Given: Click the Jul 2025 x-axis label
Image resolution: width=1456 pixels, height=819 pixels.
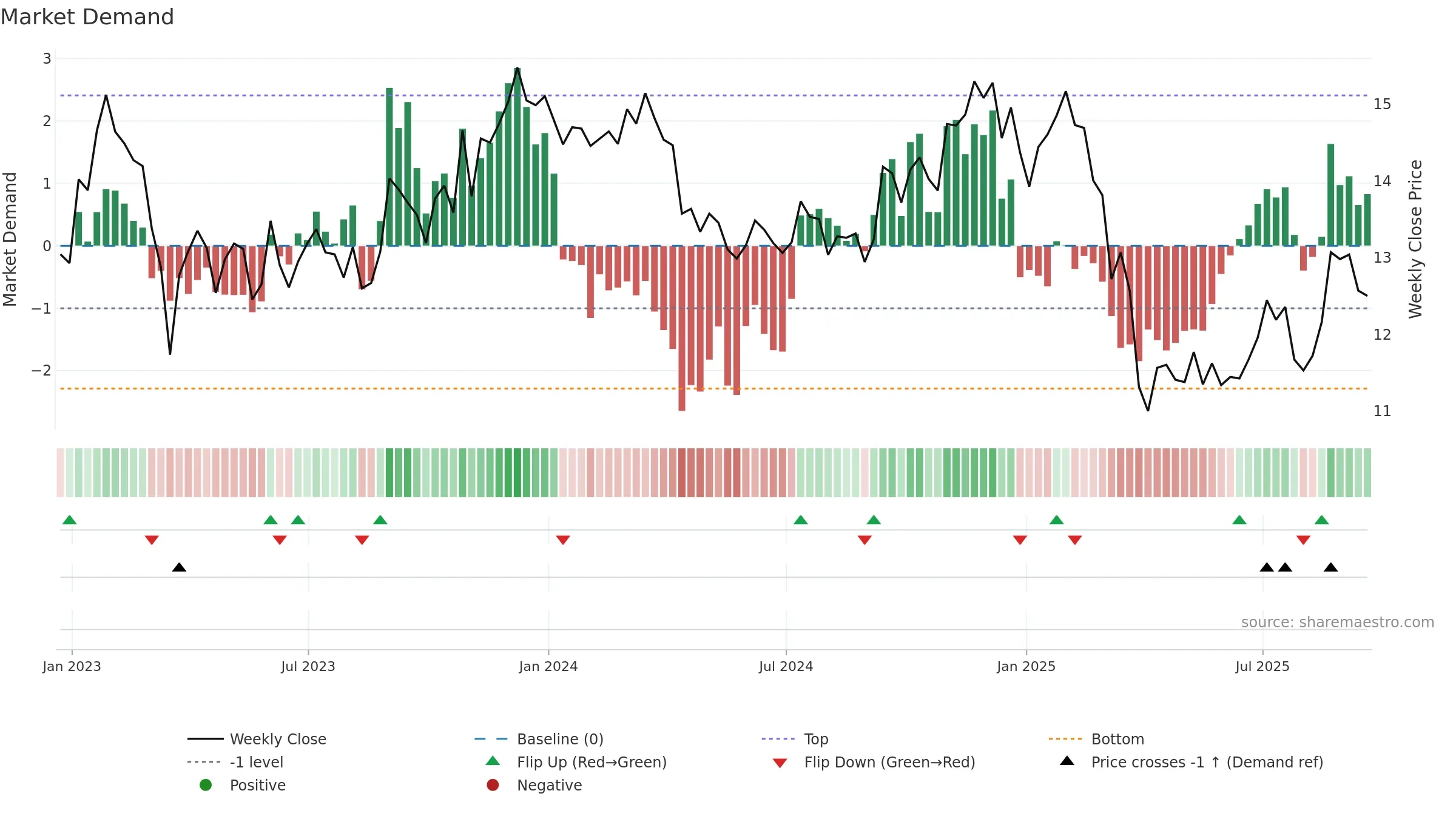Looking at the screenshot, I should [1262, 666].
